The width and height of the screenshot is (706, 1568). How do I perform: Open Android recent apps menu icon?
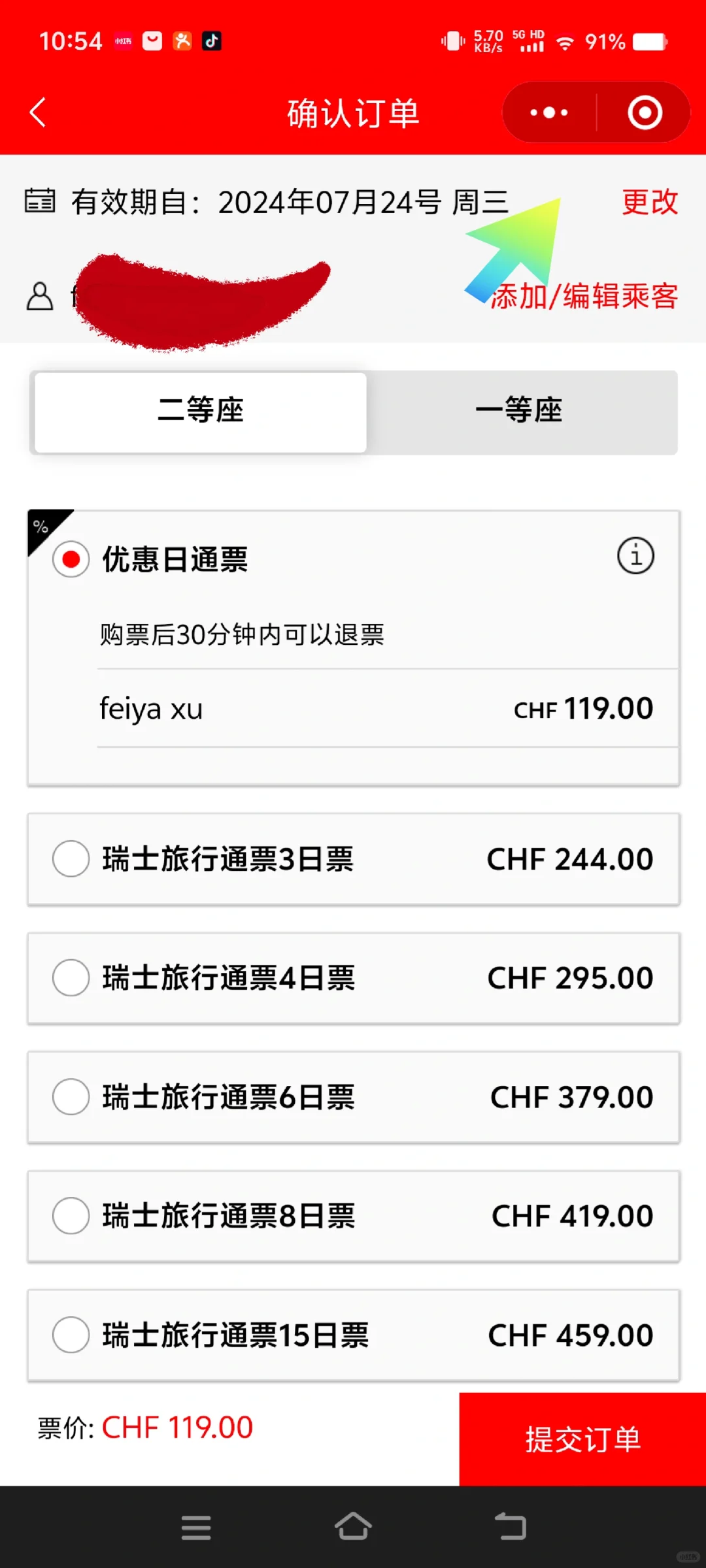click(x=196, y=1527)
